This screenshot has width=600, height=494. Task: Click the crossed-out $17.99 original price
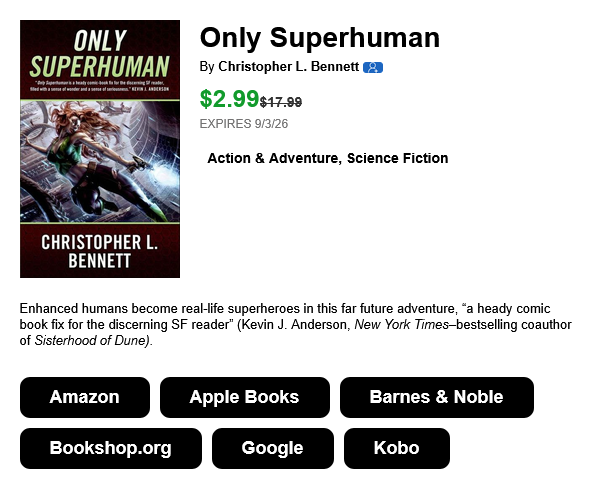click(x=281, y=102)
